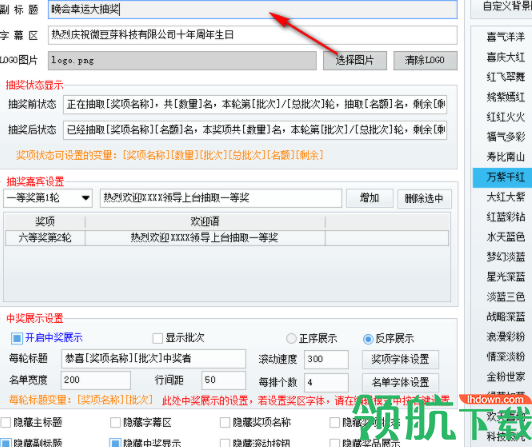Click the 名单宽度 value field
Image resolution: width=532 pixels, height=447 pixels.
click(96, 380)
